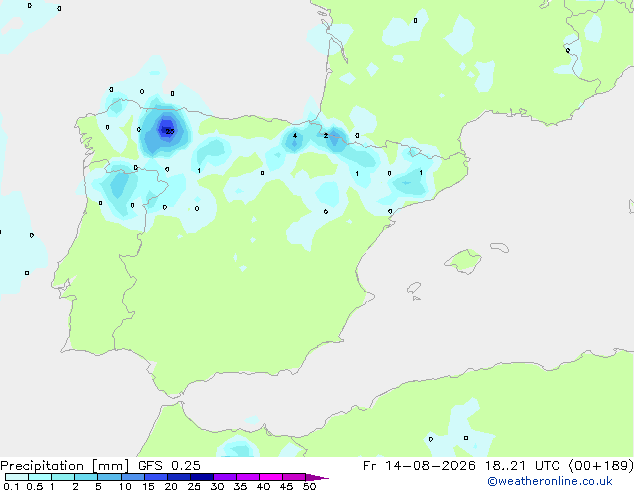Click the Menorca island outline
634x490 pixels.
point(500,247)
